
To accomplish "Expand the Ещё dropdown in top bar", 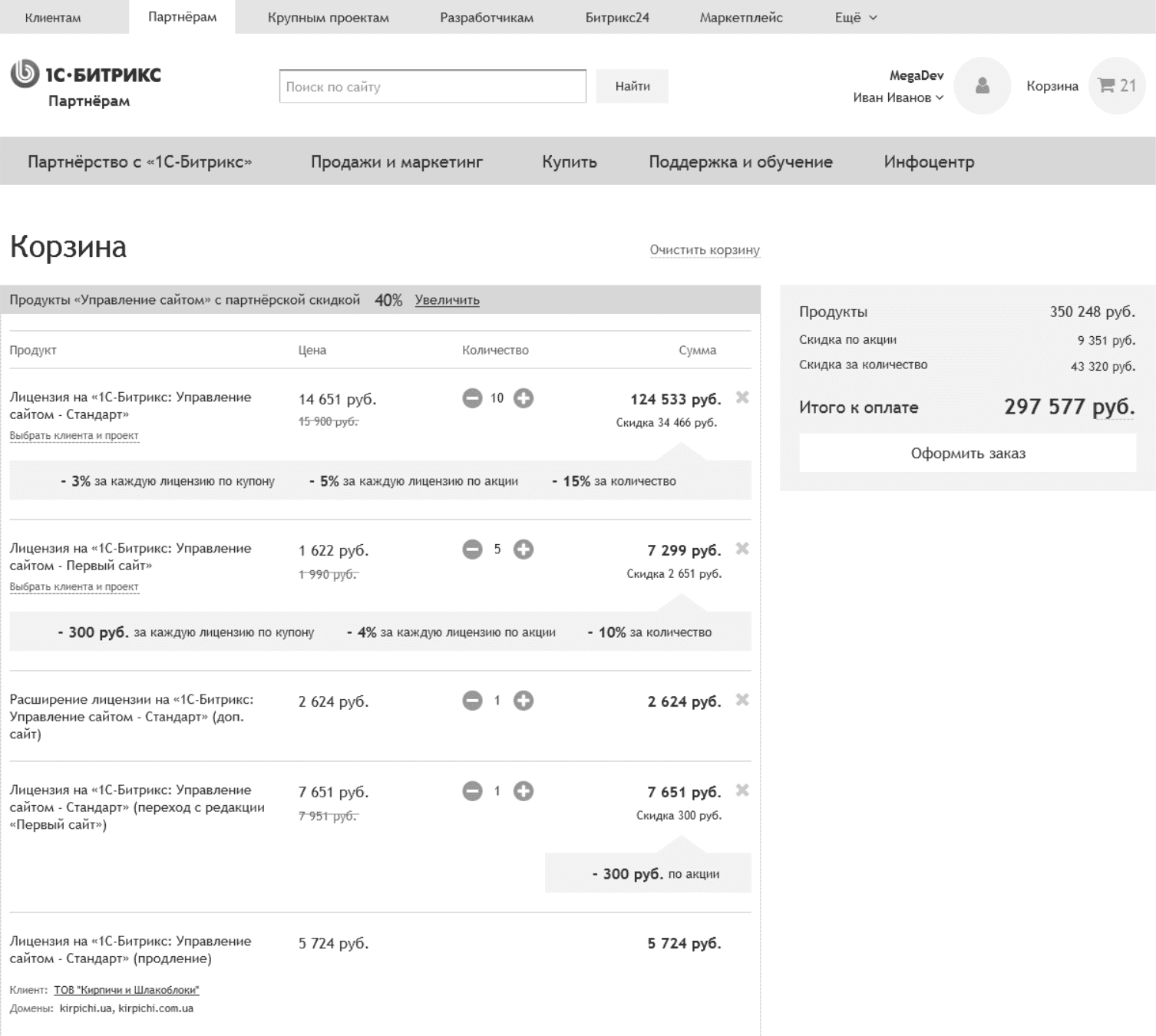I will [x=856, y=18].
